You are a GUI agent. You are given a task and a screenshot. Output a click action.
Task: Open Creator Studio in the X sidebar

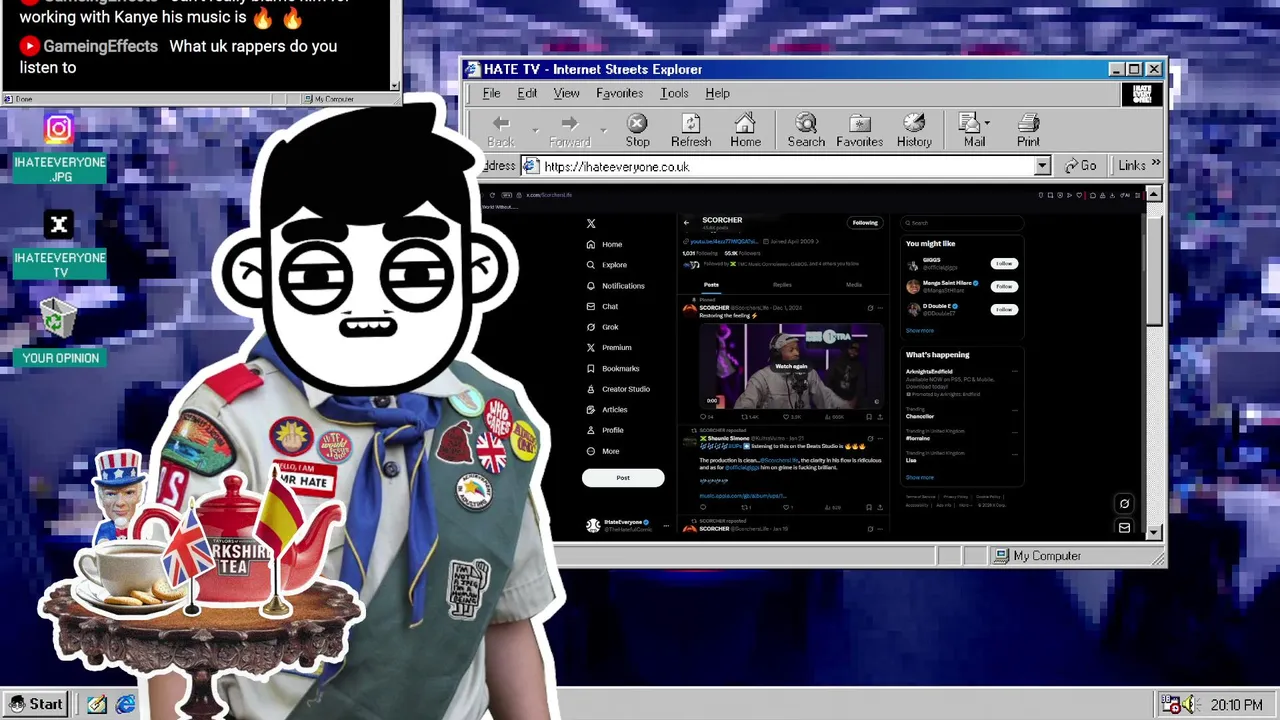[618, 389]
